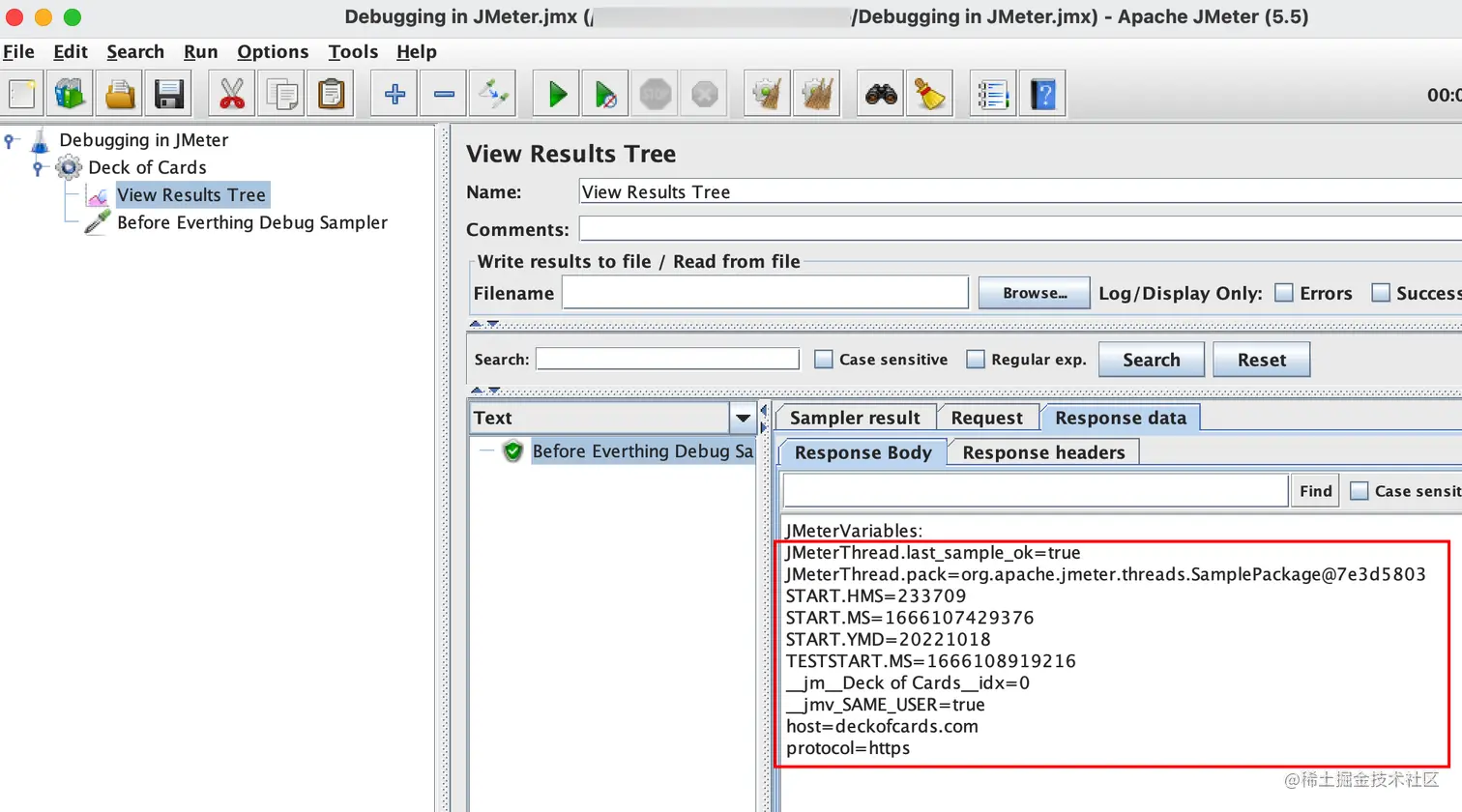Save the test plan with the floppy icon
Viewport: 1462px width, 812px height.
click(169, 94)
